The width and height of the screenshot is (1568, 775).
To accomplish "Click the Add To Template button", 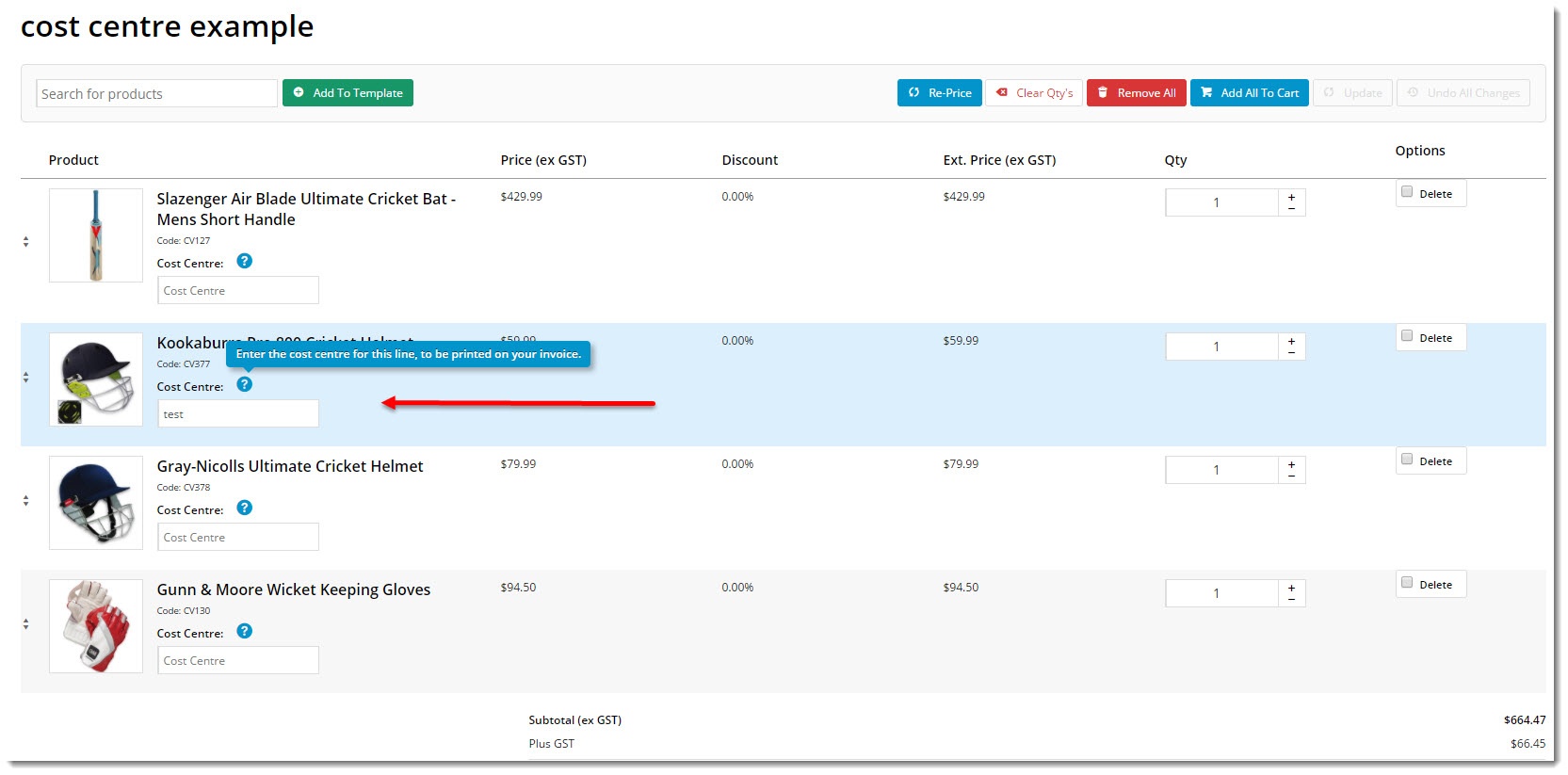I will [x=348, y=92].
